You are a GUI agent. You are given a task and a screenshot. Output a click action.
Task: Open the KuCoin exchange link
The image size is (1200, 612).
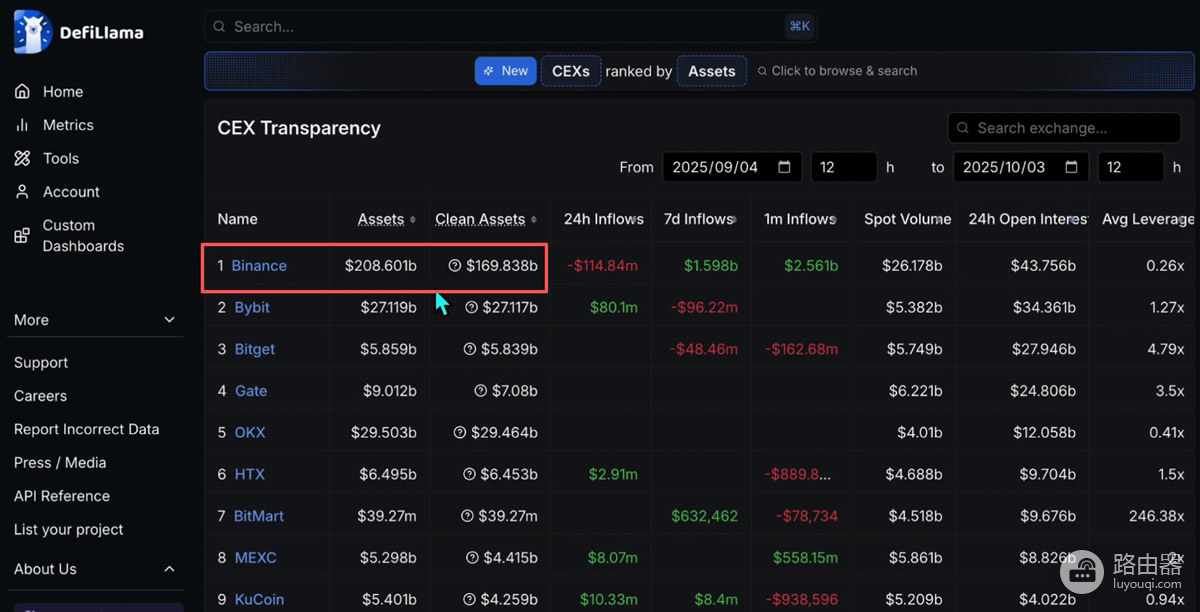(259, 600)
